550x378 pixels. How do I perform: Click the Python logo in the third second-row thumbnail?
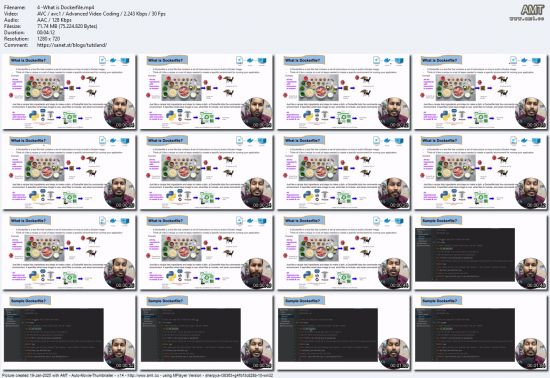[308, 196]
